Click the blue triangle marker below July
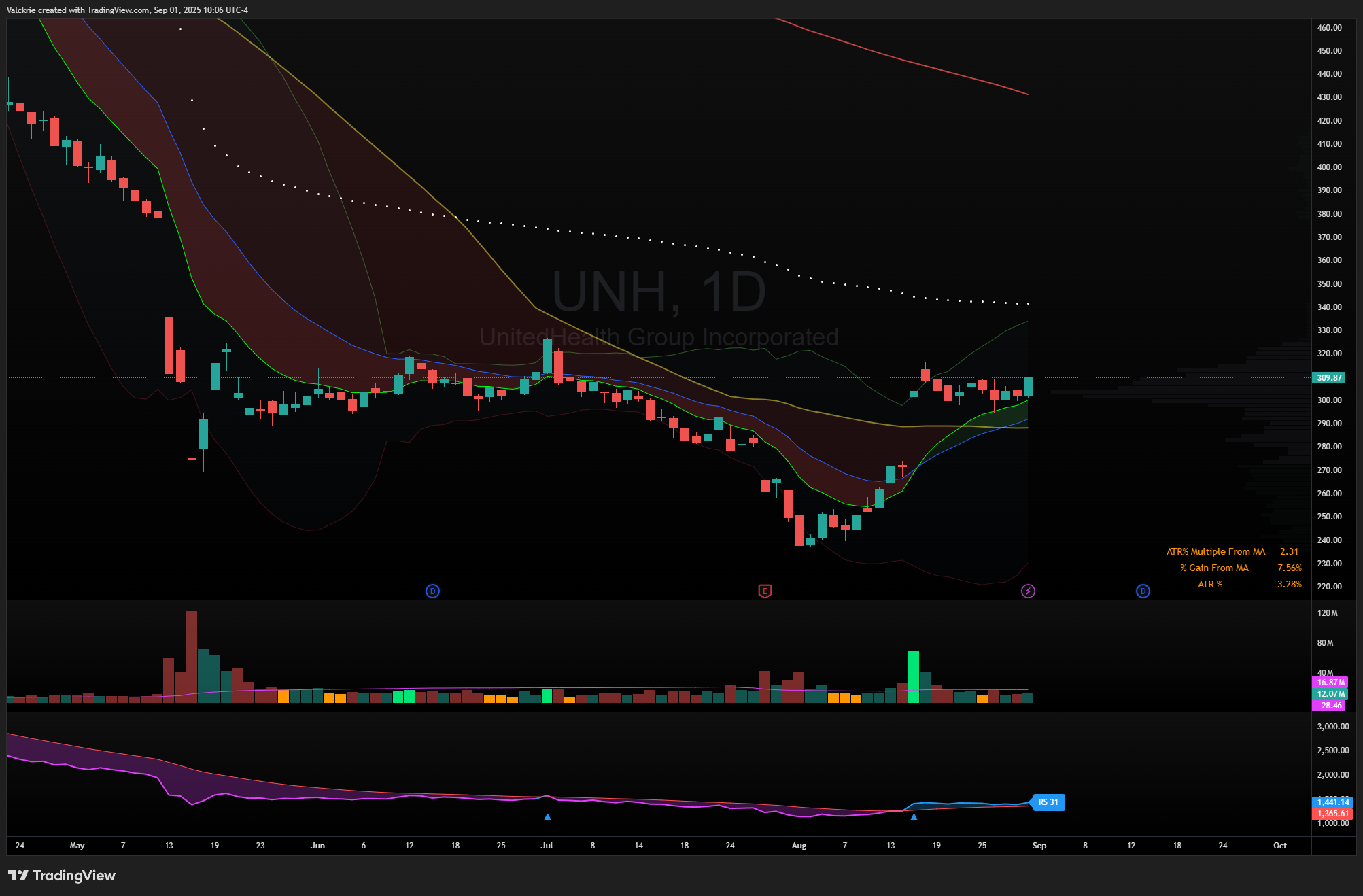The height and width of the screenshot is (896, 1363). (547, 816)
